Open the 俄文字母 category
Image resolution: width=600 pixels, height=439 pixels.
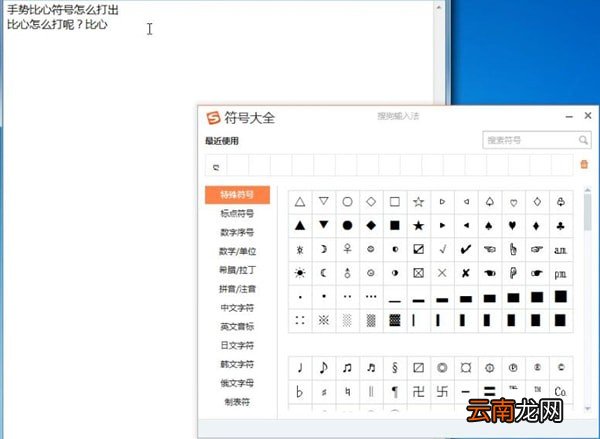pos(237,383)
